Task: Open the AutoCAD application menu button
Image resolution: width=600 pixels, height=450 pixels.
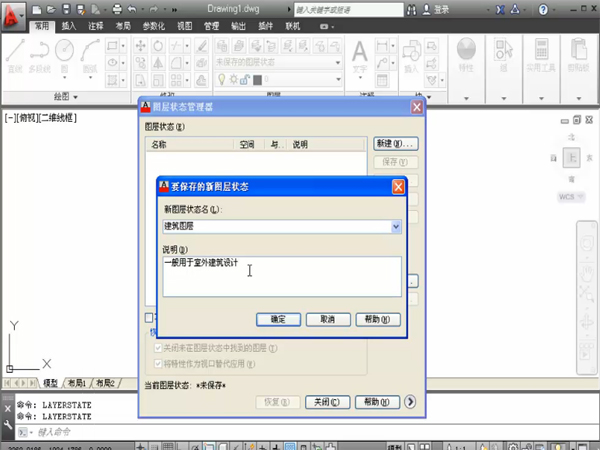Action: pyautogui.click(x=13, y=16)
